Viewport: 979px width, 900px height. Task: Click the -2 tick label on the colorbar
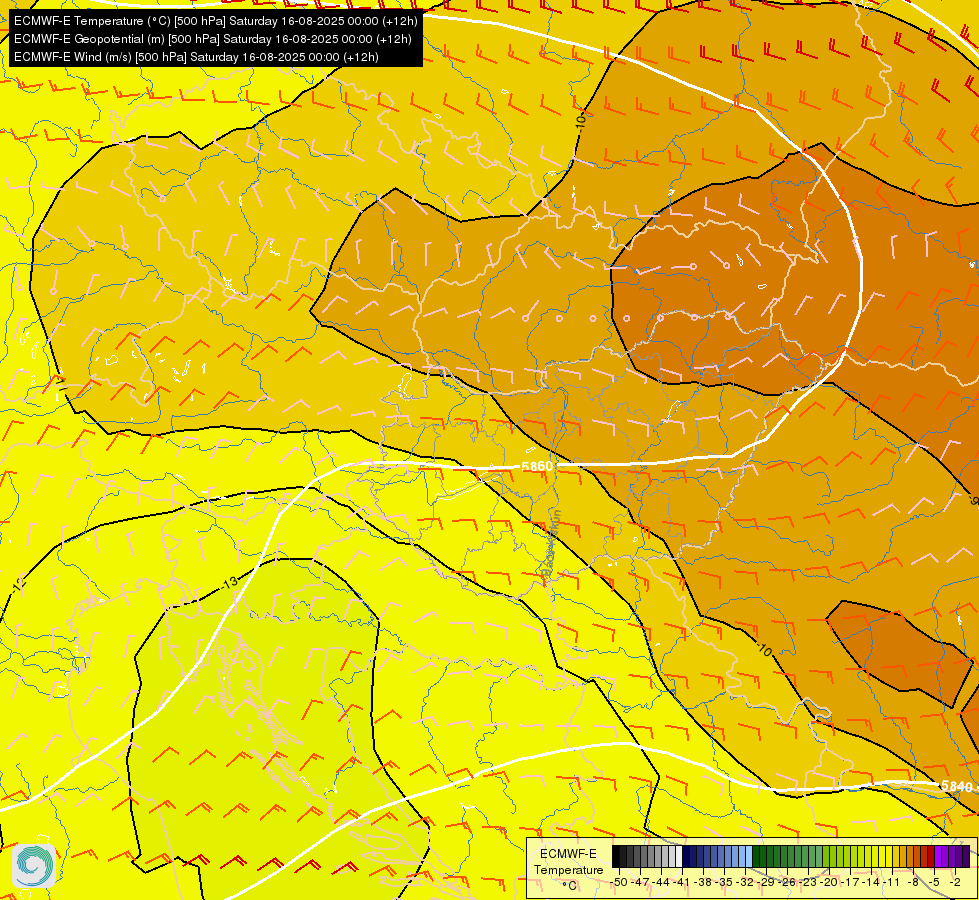pyautogui.click(x=955, y=882)
